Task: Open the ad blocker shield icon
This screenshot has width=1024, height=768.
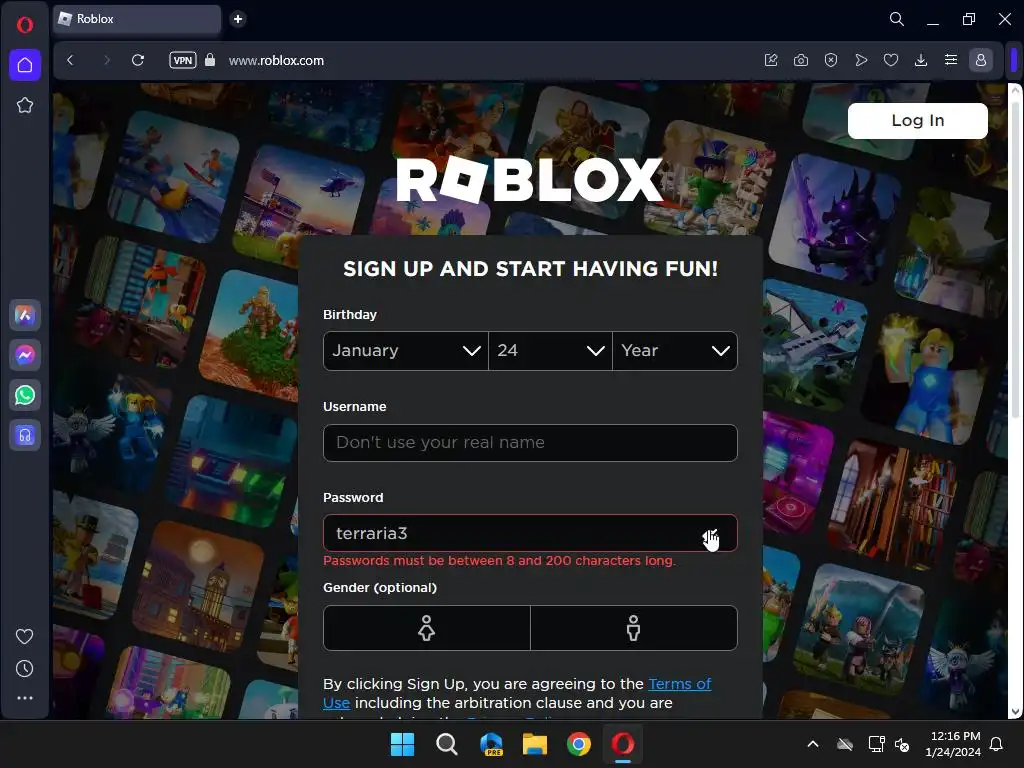Action: click(x=831, y=60)
